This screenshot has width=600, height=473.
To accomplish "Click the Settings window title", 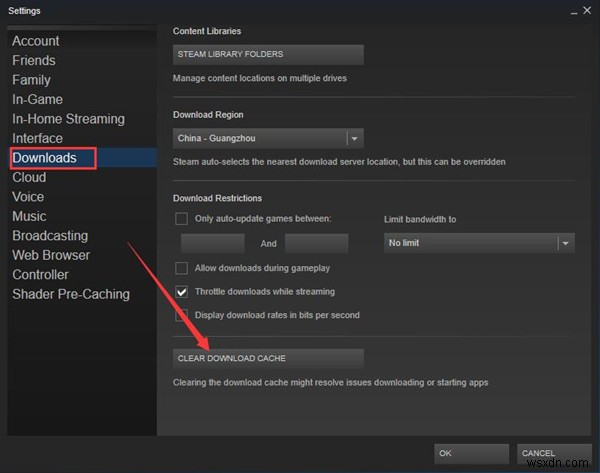I will 24,11.
